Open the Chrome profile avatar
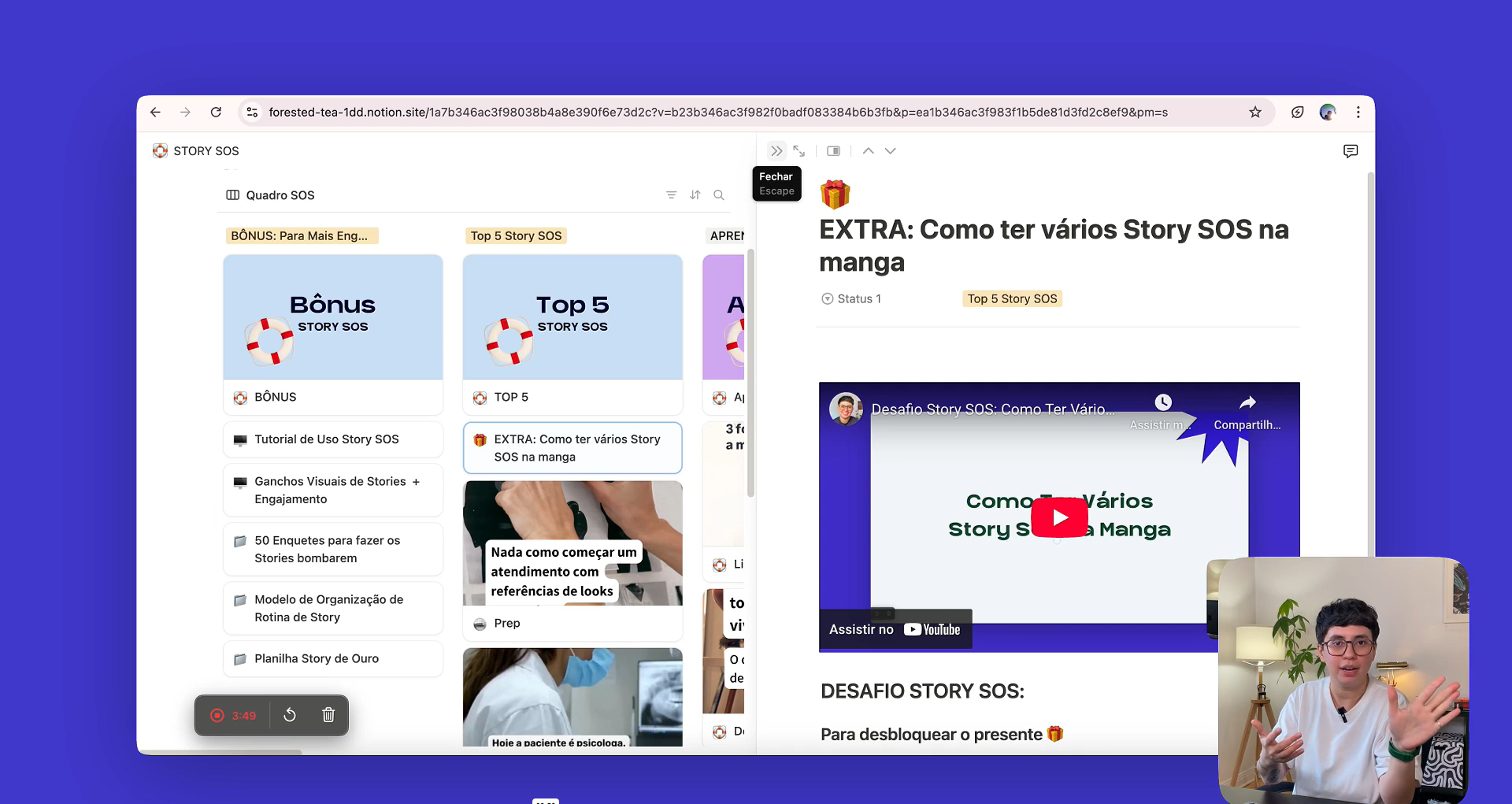Image resolution: width=1512 pixels, height=804 pixels. click(x=1328, y=113)
